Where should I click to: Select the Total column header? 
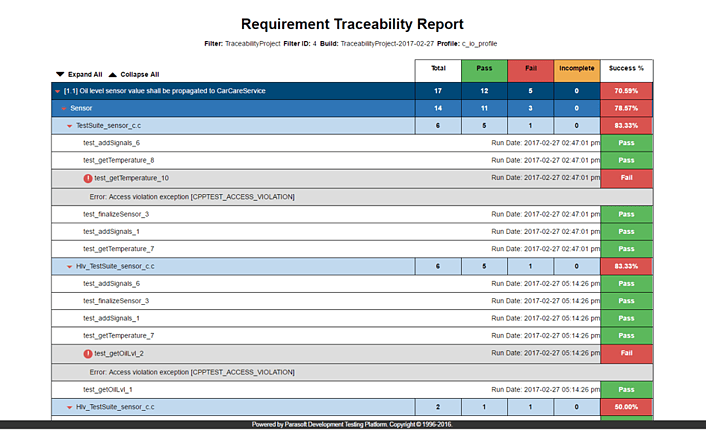point(438,69)
